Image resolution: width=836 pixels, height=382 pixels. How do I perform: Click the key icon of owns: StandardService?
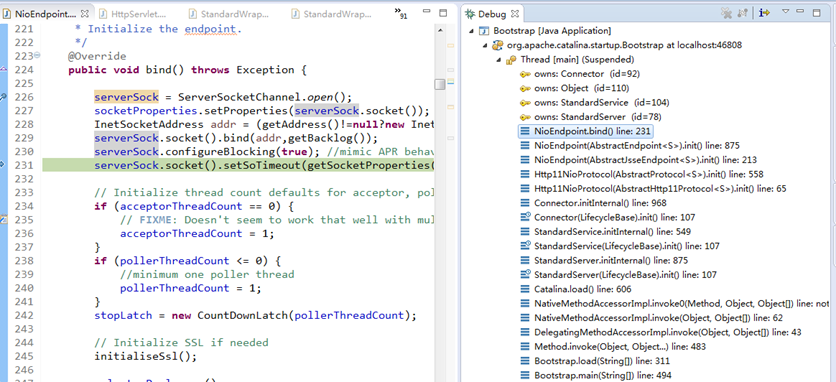[525, 102]
